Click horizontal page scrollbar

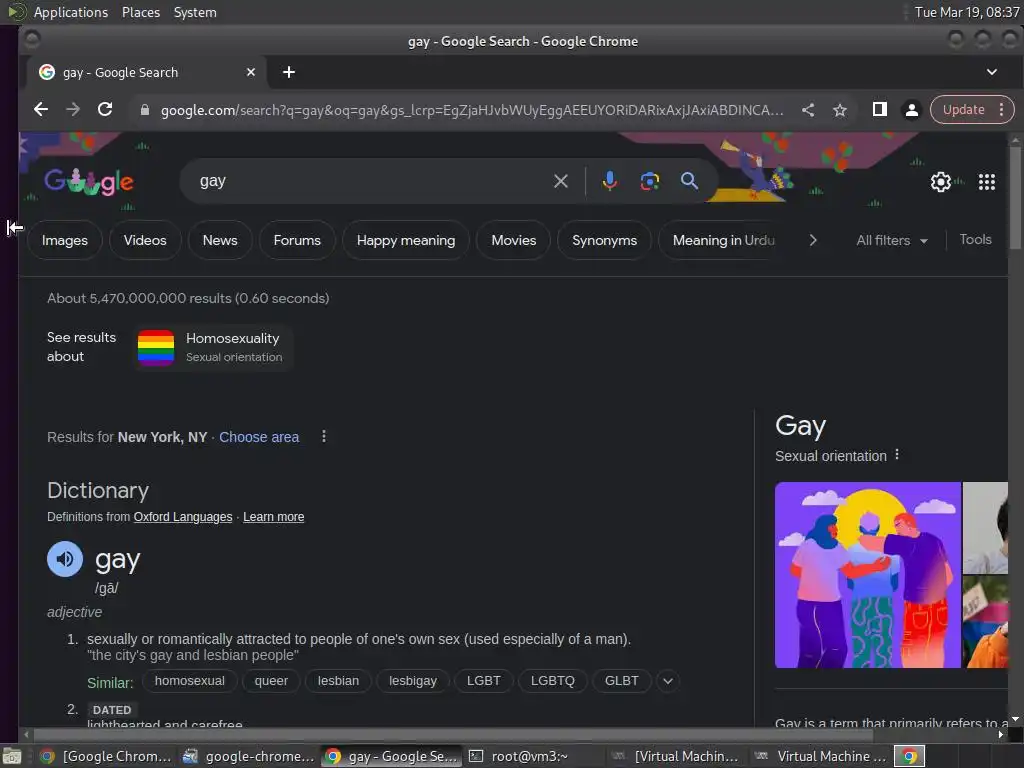(453, 735)
